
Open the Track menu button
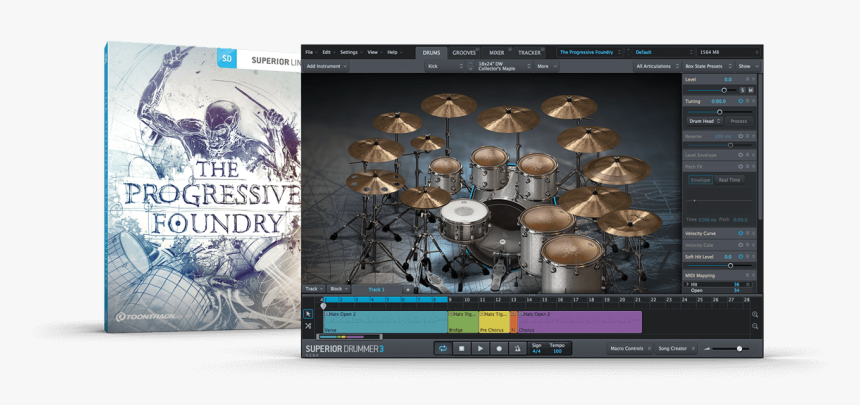(x=314, y=289)
